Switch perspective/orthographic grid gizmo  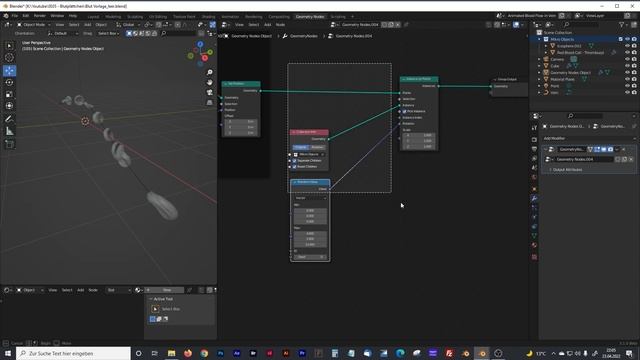pos(209,103)
